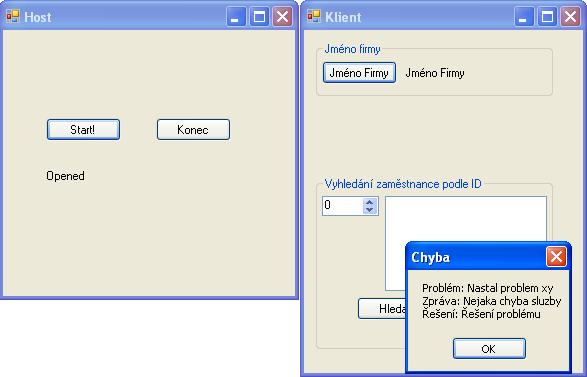Maximize the Klient window
Screen dimensions: 587x377
click(547, 17)
